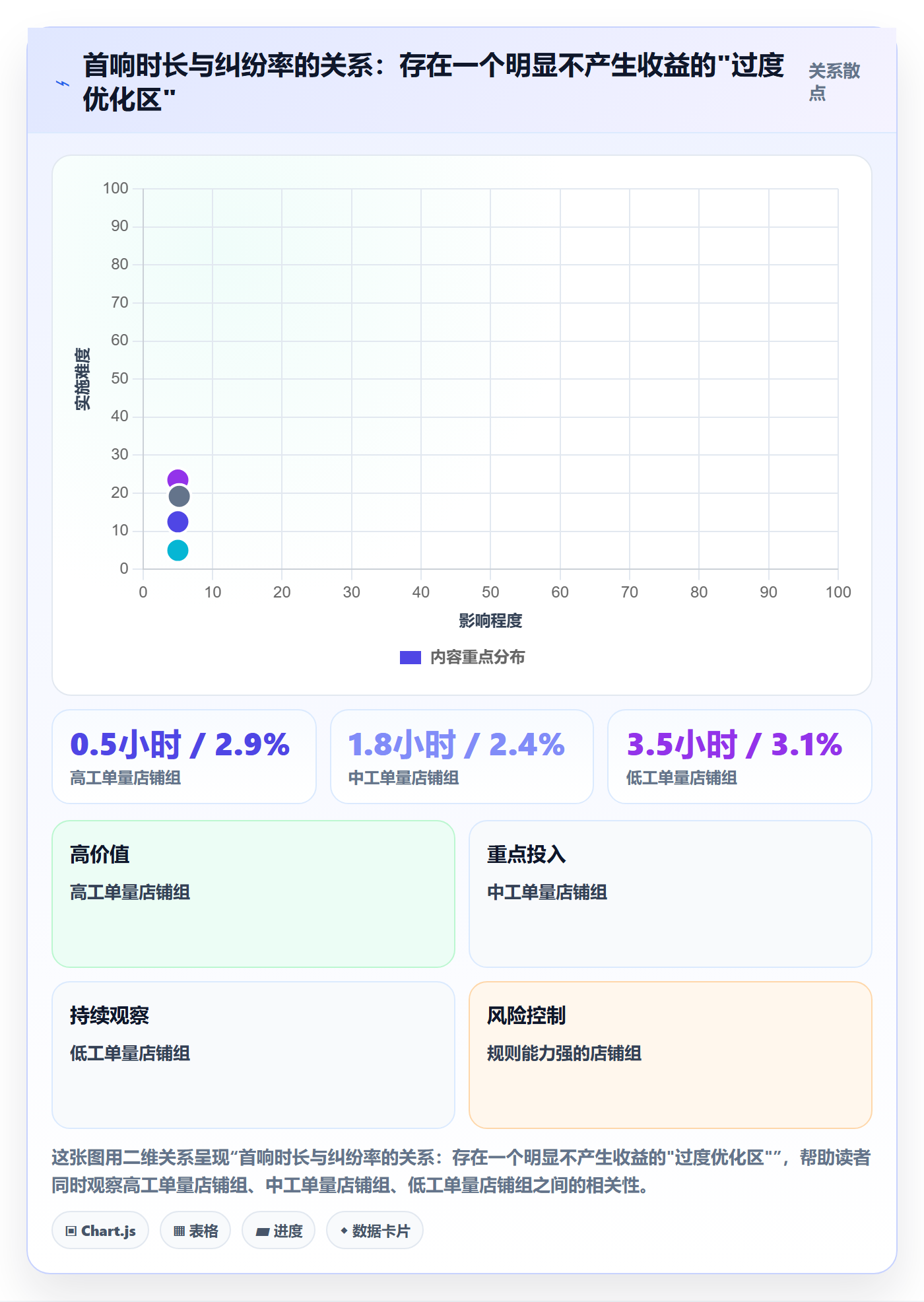
Task: Click the 关系散点 badge in header
Action: [835, 82]
